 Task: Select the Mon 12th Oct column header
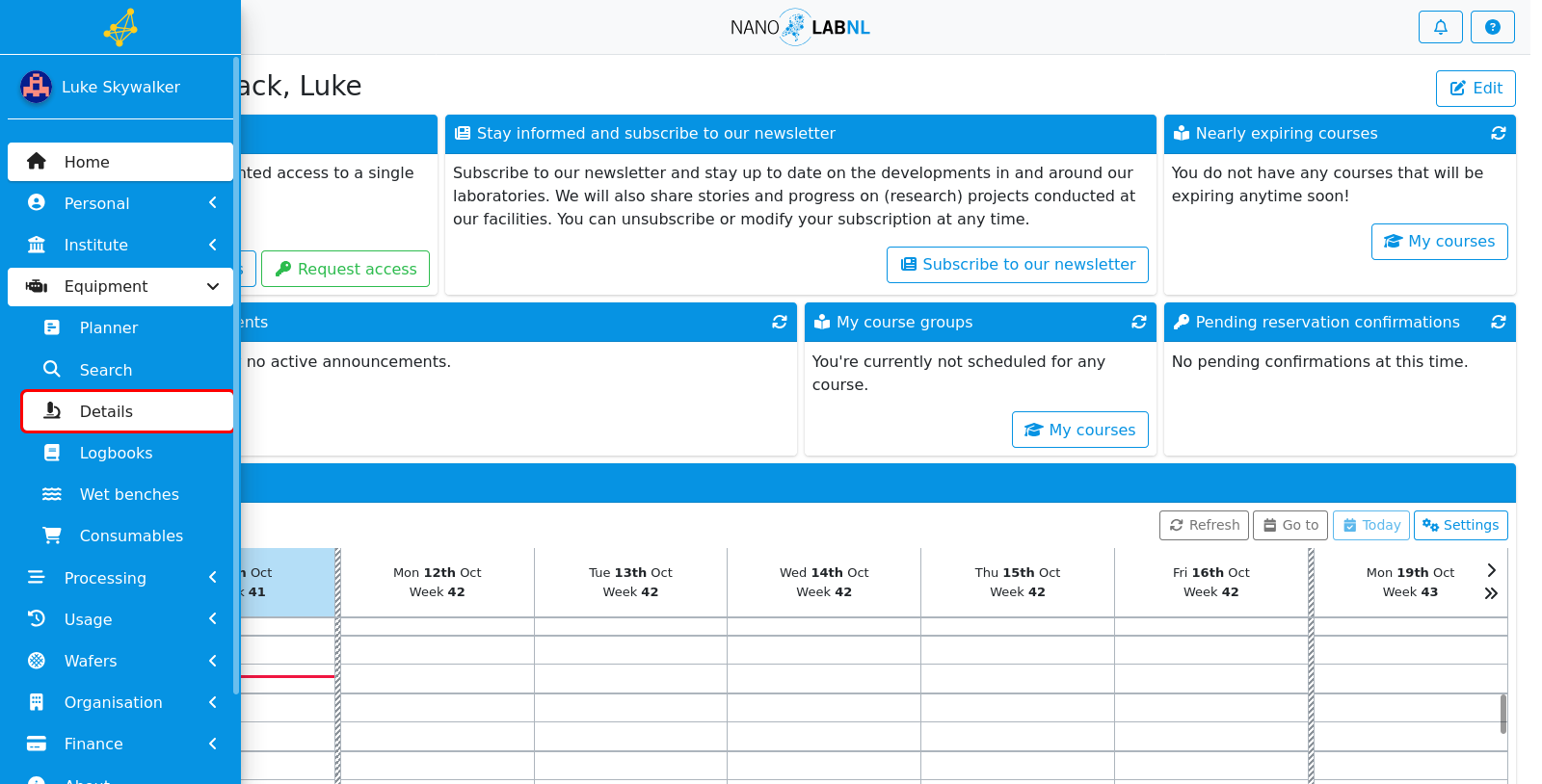point(438,582)
